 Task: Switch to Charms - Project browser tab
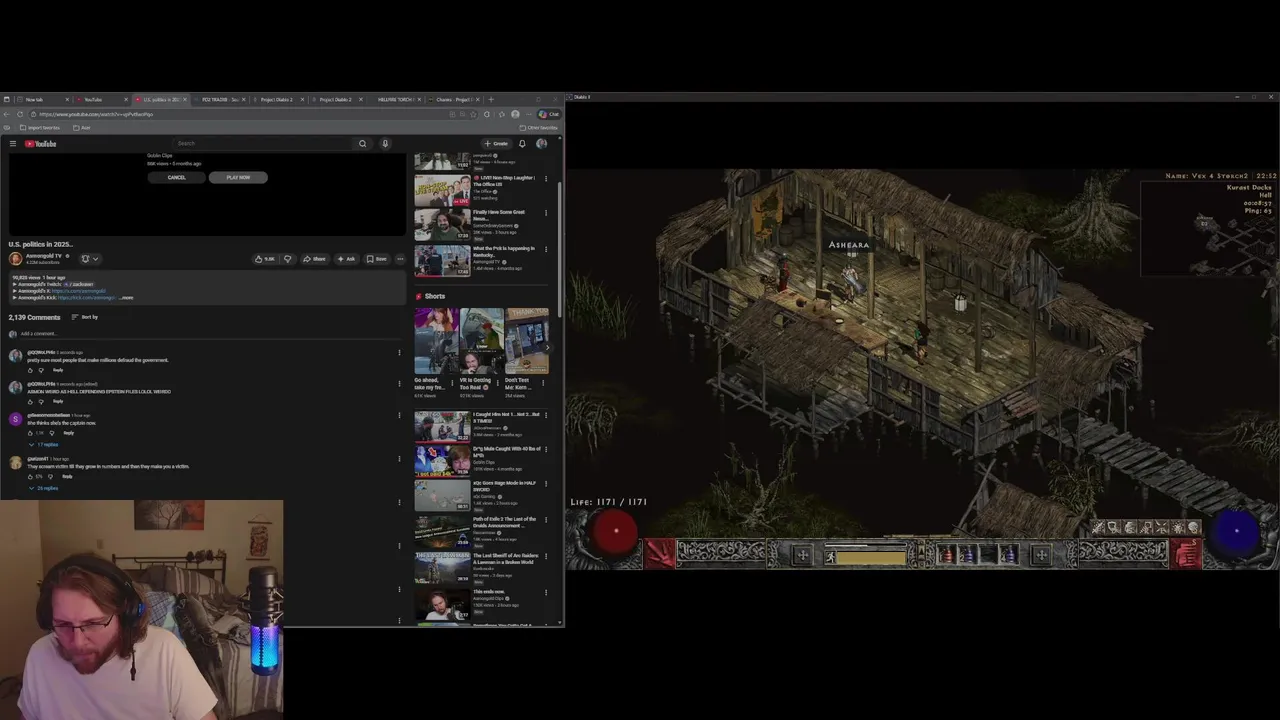click(x=455, y=99)
